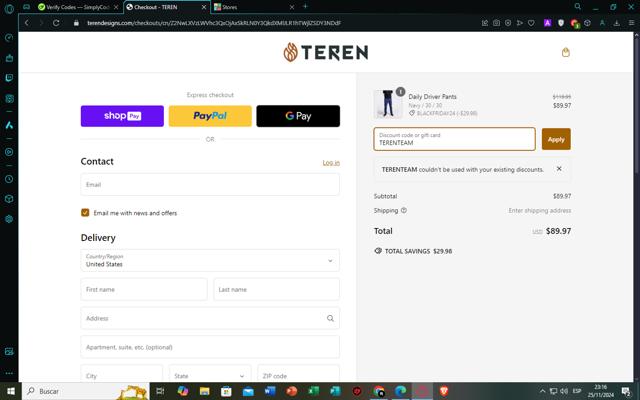This screenshot has height=400, width=640.
Task: Focus the Address field
Action: click(210, 318)
